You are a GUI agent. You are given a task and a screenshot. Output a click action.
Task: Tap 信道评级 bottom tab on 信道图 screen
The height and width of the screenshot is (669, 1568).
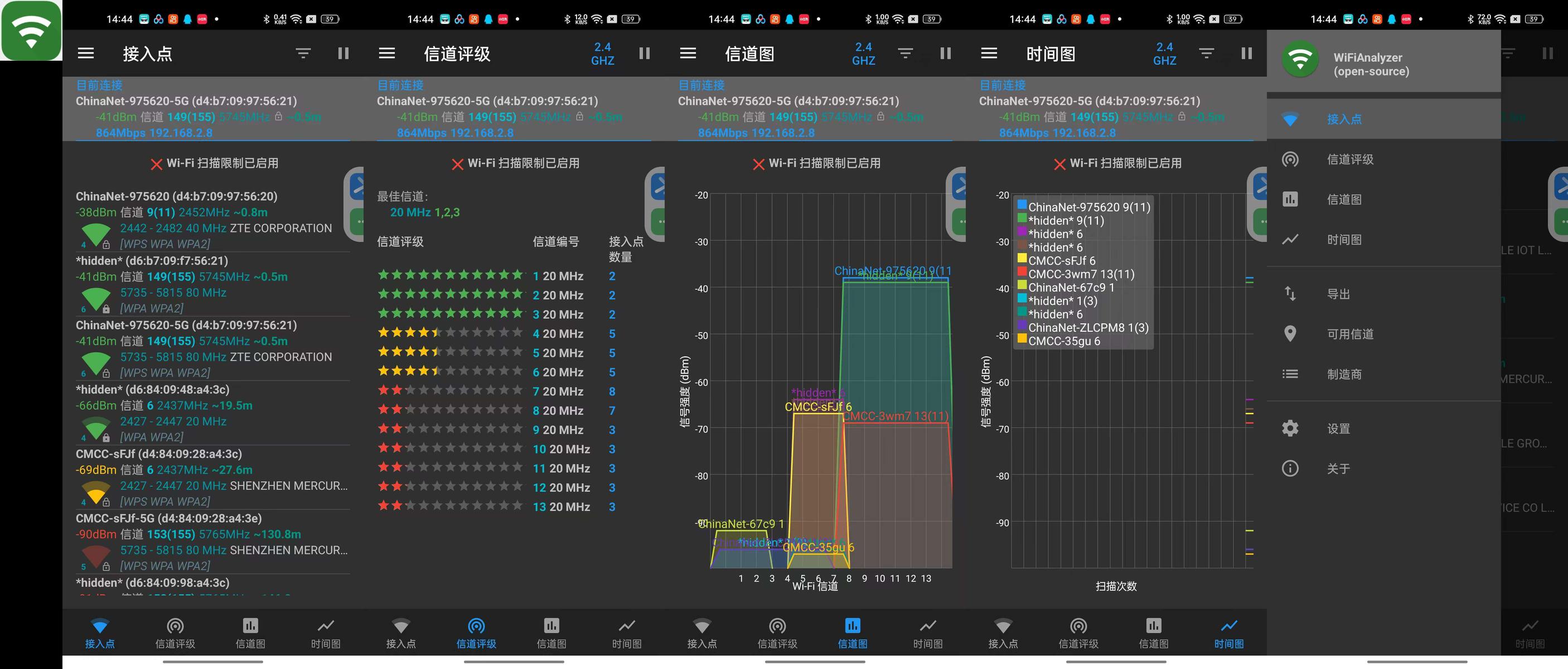pos(777,633)
